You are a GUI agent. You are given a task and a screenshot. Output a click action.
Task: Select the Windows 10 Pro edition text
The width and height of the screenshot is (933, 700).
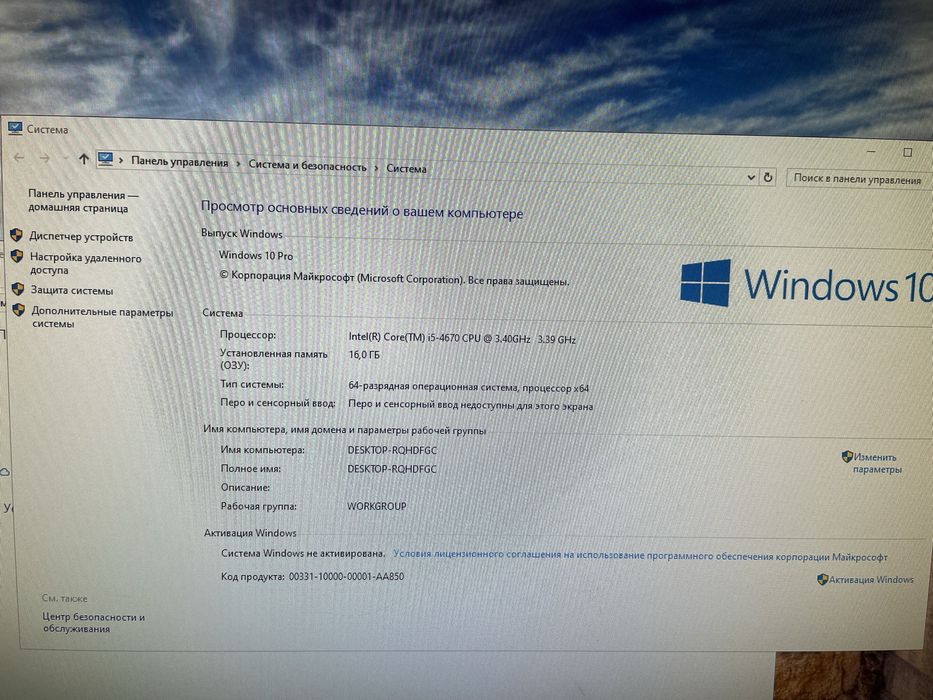pyautogui.click(x=256, y=255)
